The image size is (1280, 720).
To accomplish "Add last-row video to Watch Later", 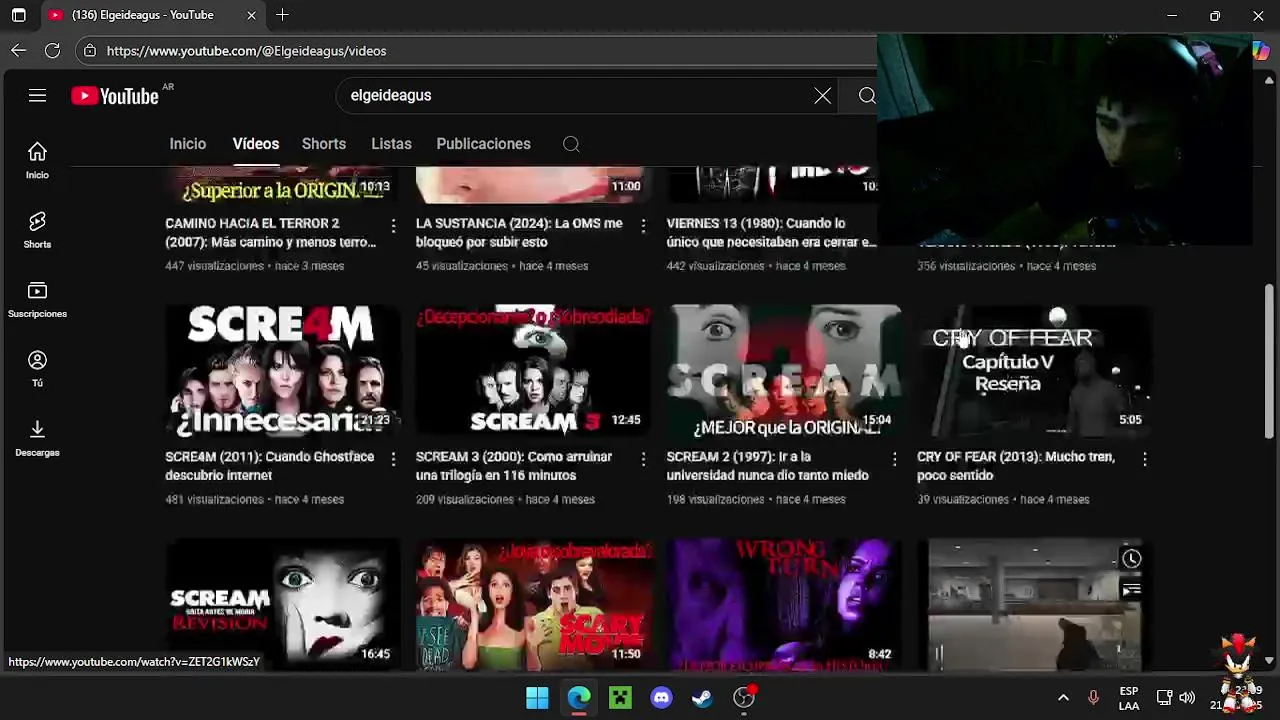I will tap(1131, 559).
